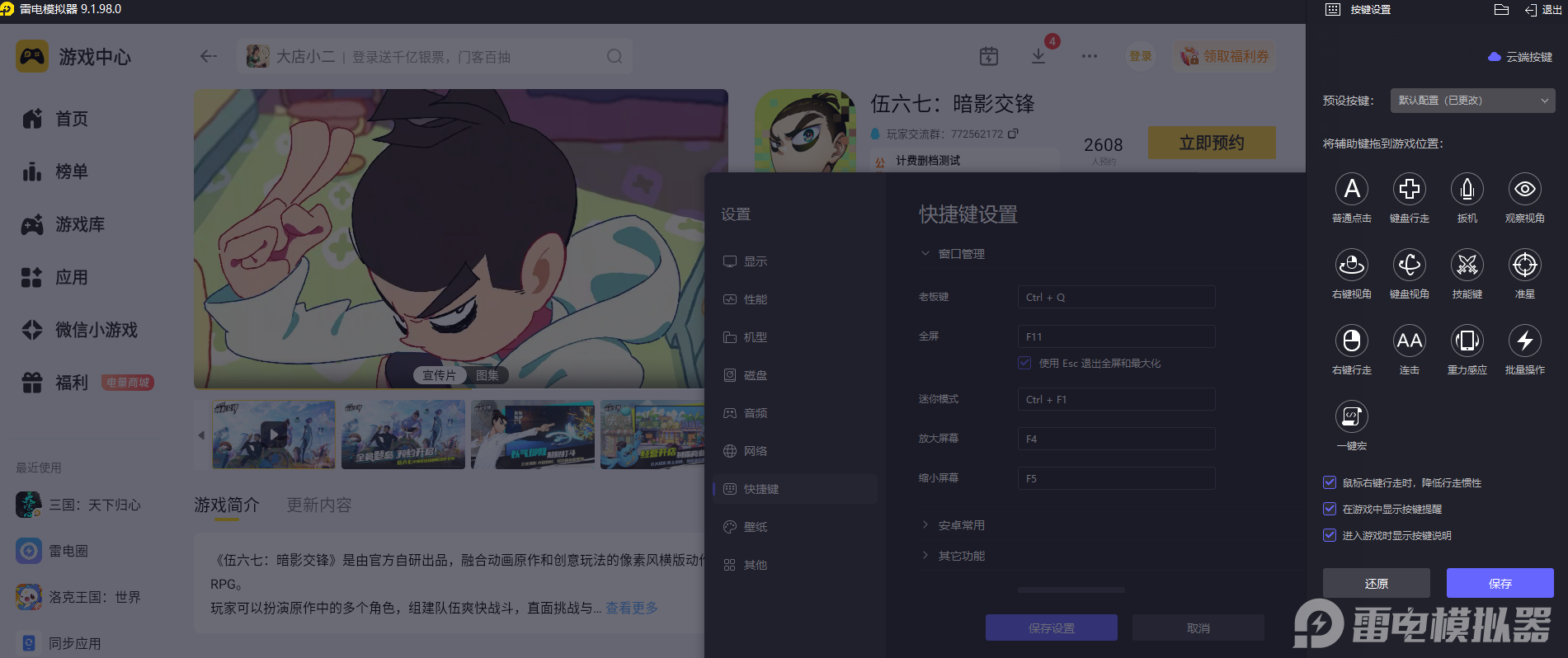Select the 准星 crosshair icon
The width and height of the screenshot is (1568, 658).
pyautogui.click(x=1524, y=265)
